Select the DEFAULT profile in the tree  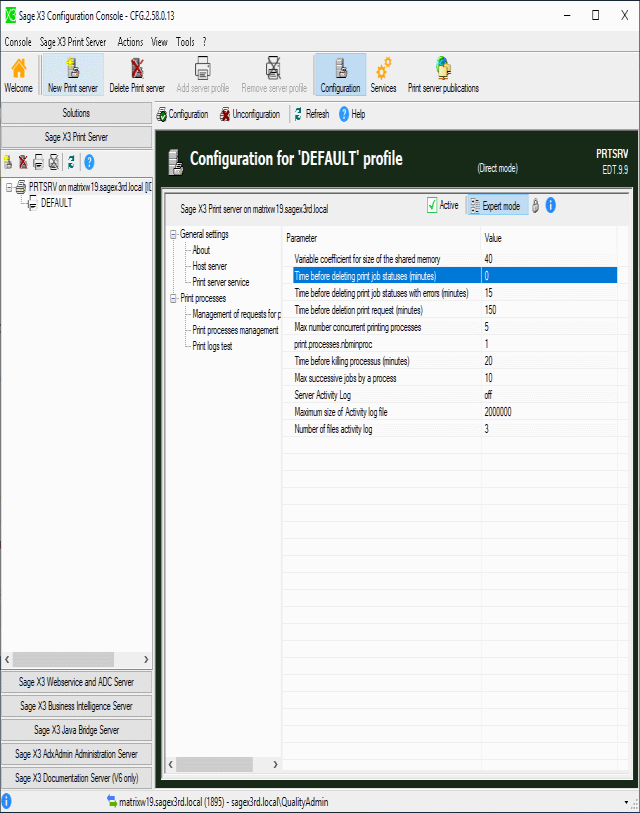57,203
